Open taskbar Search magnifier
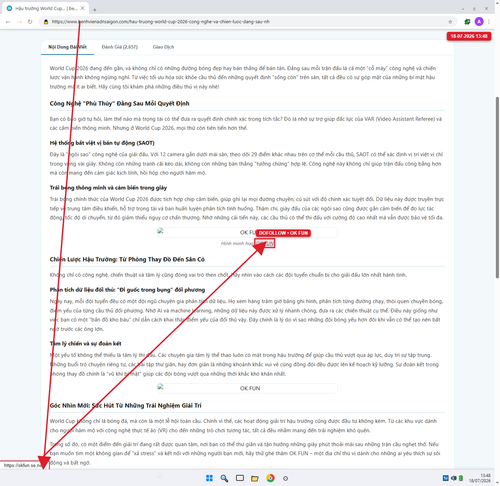 [224, 478]
